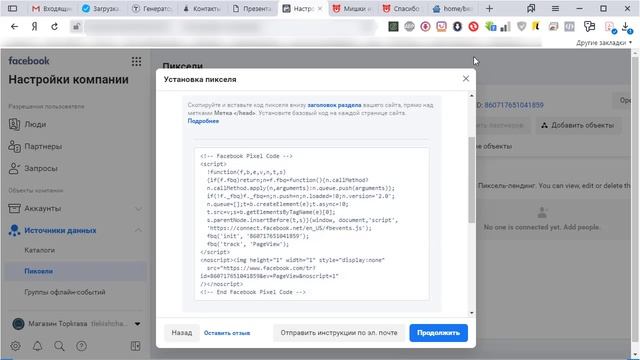Image resolution: width=640 pixels, height=360 pixels.
Task: Click shield protection extension icon
Action: pos(522,27)
